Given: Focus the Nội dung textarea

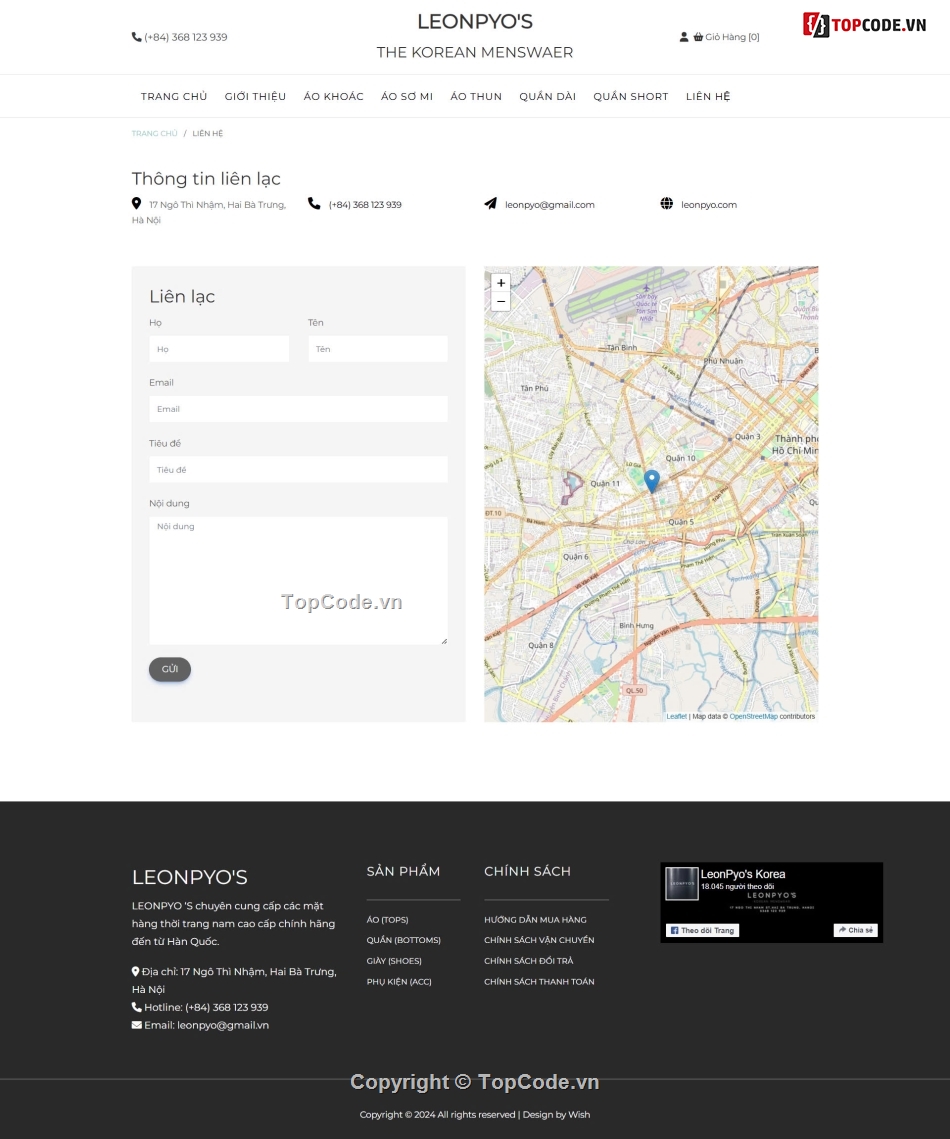Looking at the screenshot, I should coord(299,580).
